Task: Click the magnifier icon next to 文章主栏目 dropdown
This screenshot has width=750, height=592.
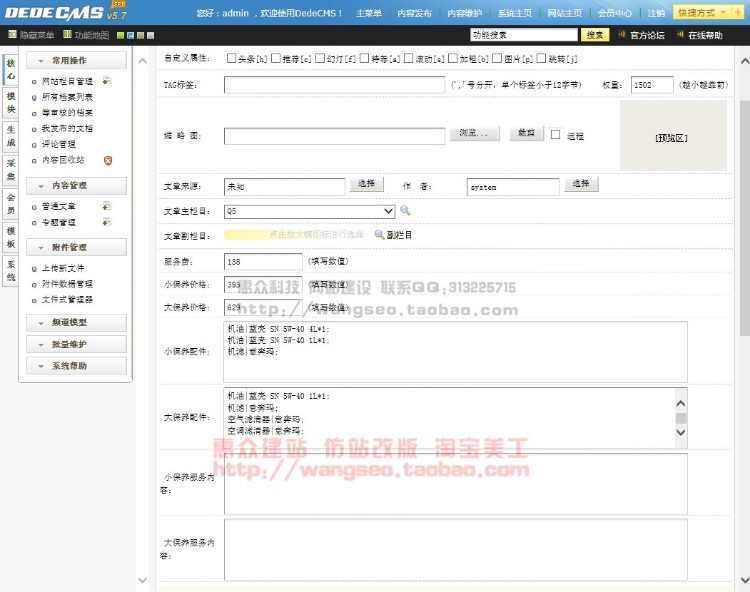Action: point(405,210)
